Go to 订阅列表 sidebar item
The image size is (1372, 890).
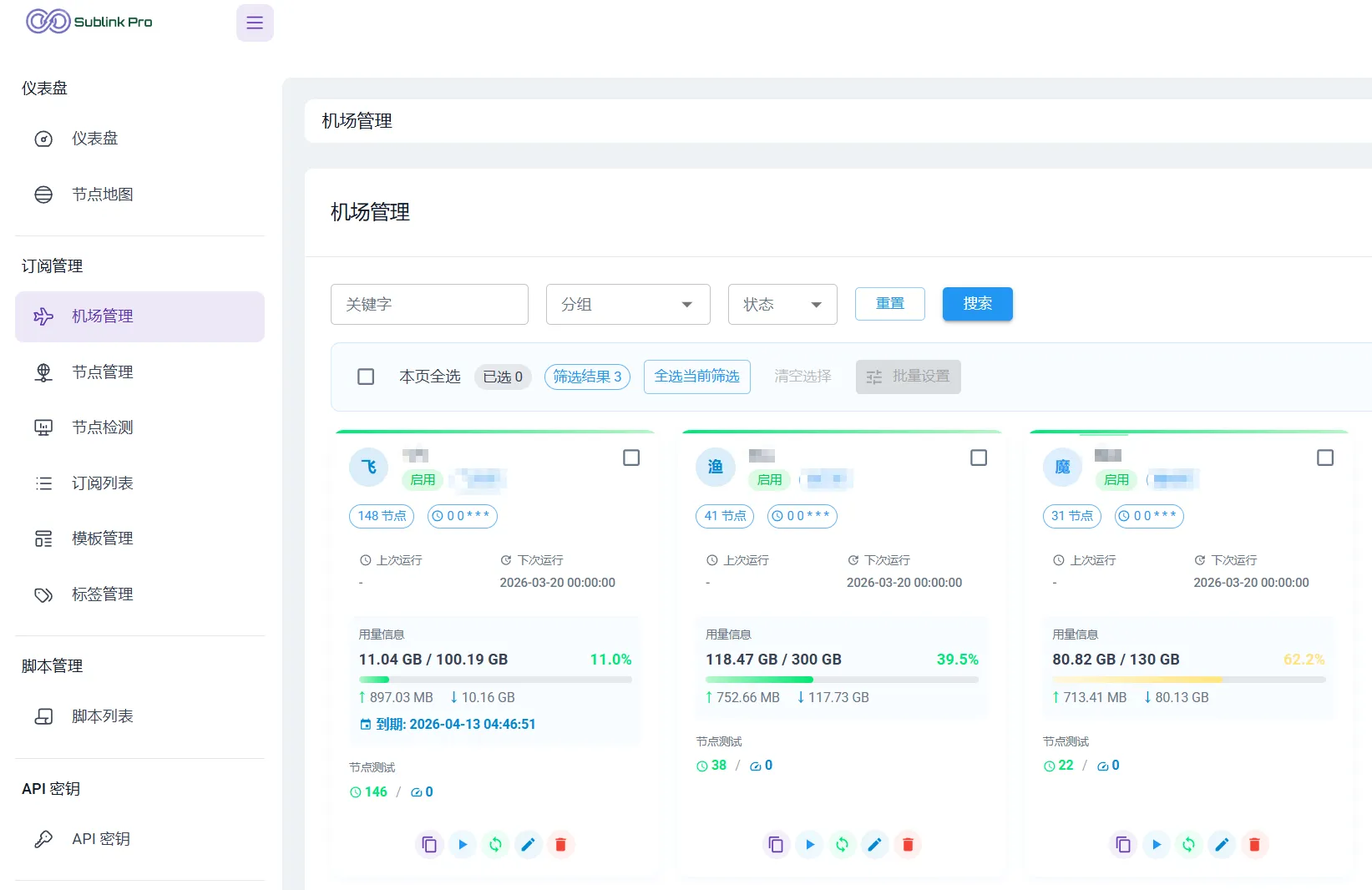pos(102,483)
